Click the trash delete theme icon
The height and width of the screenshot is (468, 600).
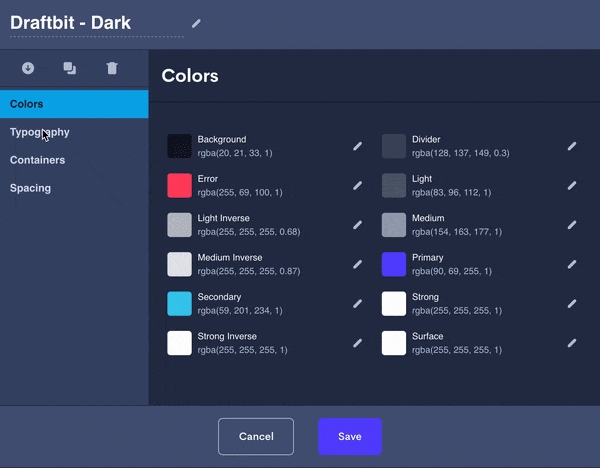112,68
